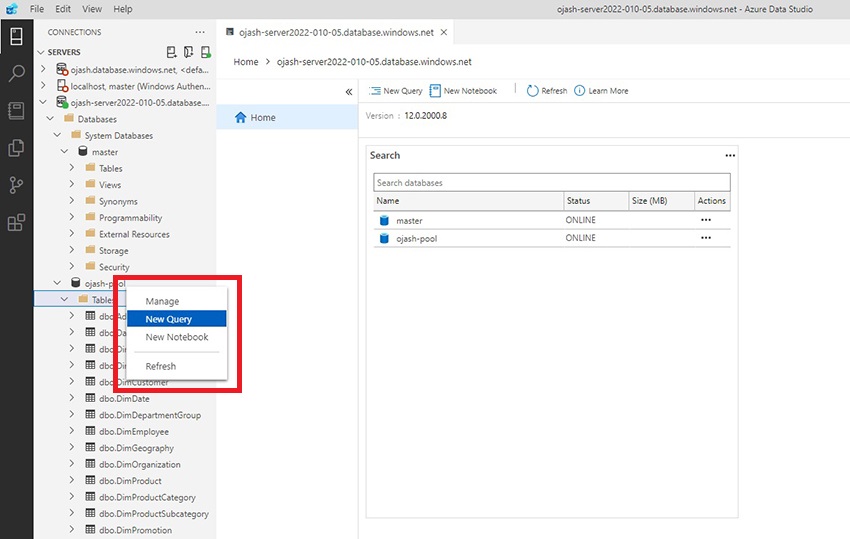Click Refresh in the dashboard toolbar
The width and height of the screenshot is (850, 539).
pos(547,91)
